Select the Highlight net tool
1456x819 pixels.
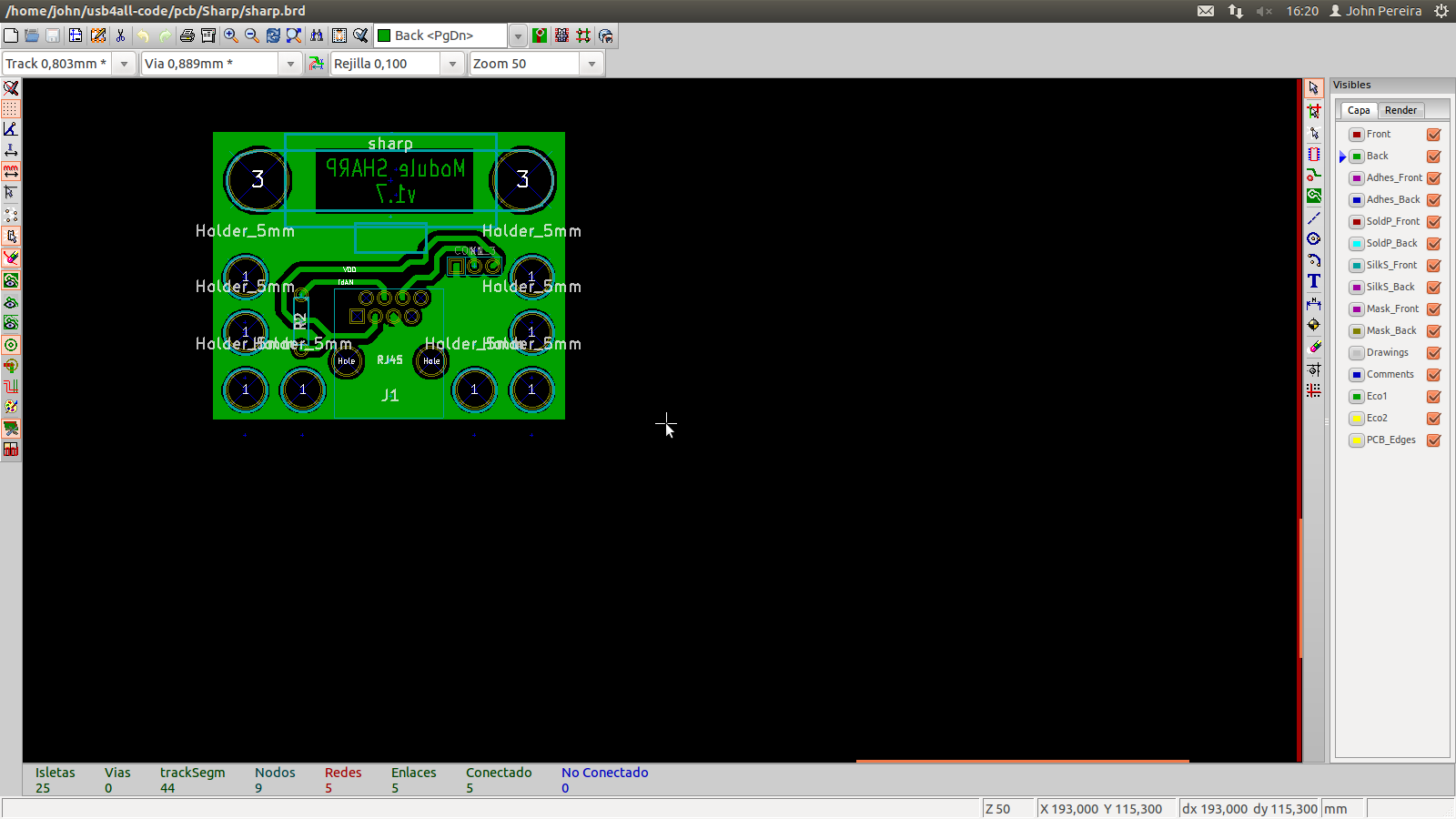click(x=1314, y=110)
